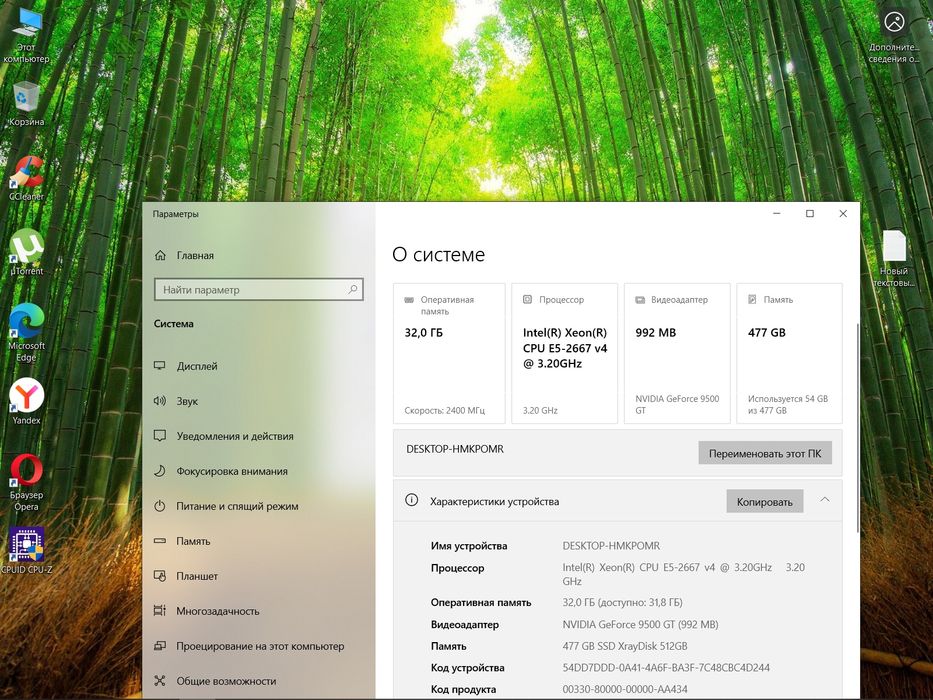Click the Фокусировка внимания moon icon
933x700 pixels.
pyautogui.click(x=159, y=471)
